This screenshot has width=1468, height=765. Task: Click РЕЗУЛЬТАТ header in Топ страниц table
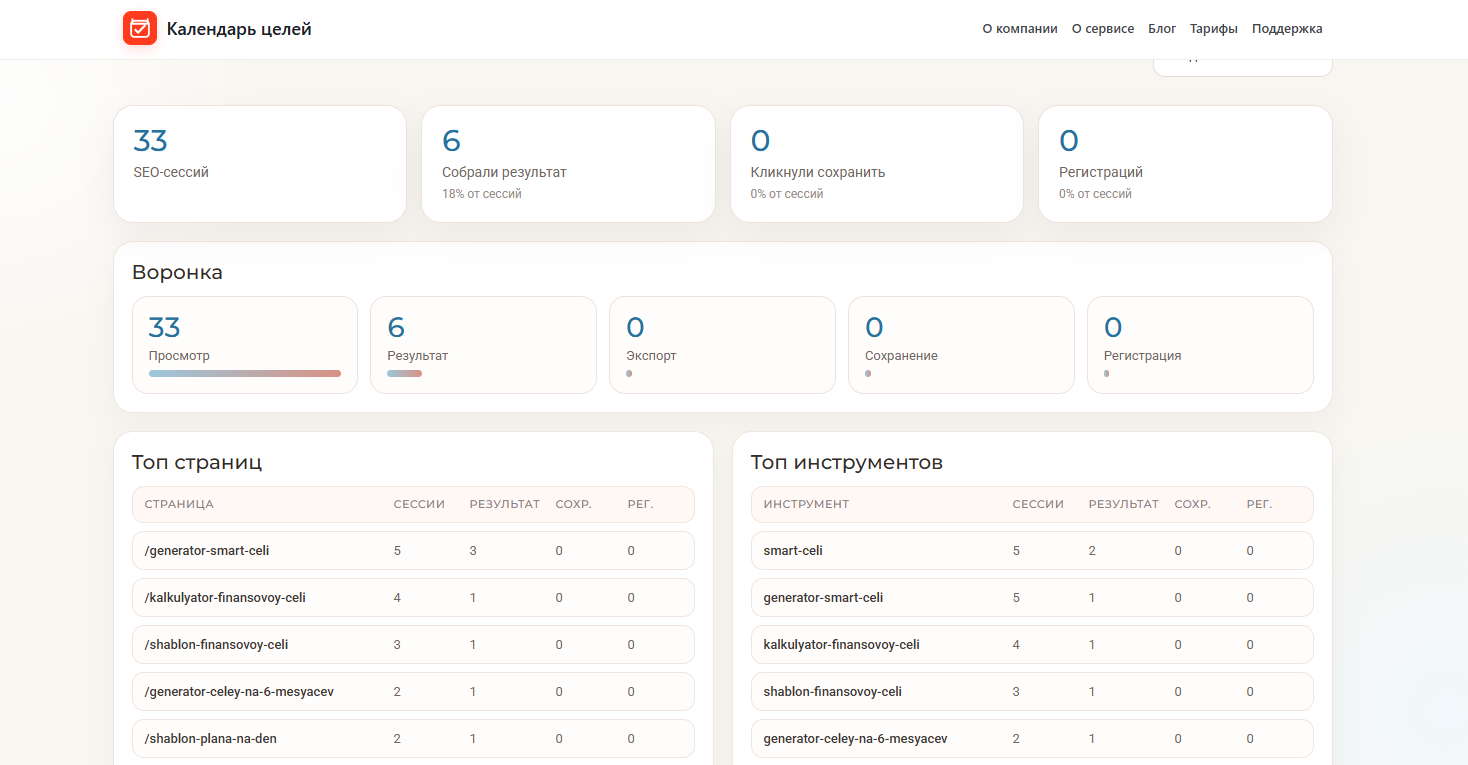tap(505, 504)
